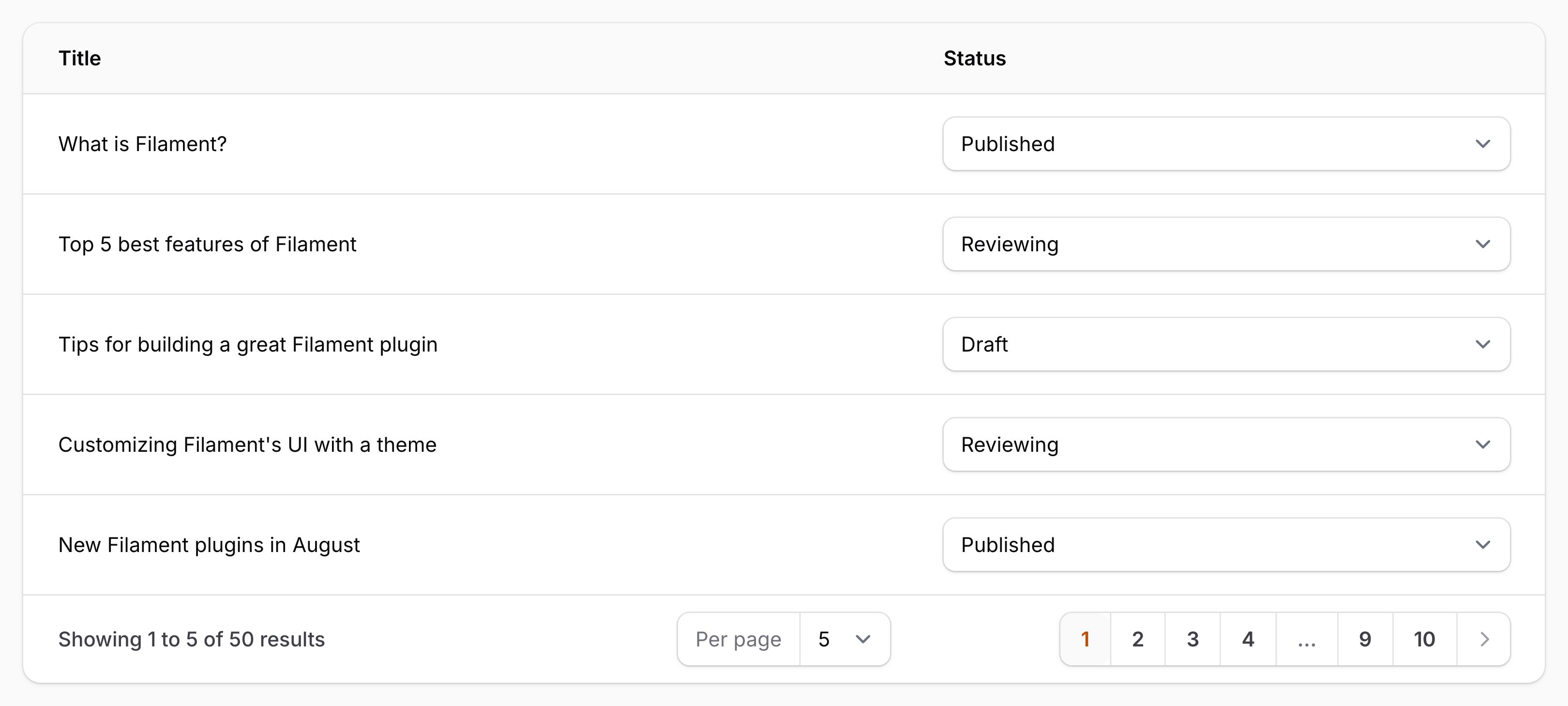Sort the table by the Title column
The image size is (1568, 706).
[80, 59]
